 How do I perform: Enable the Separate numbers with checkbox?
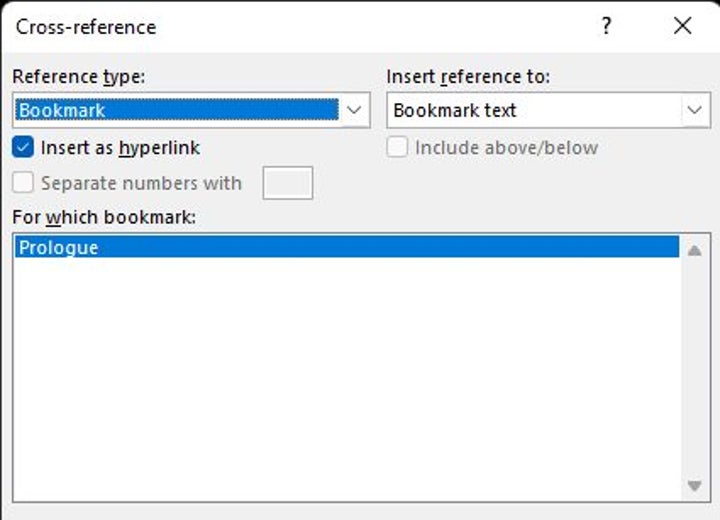point(24,183)
